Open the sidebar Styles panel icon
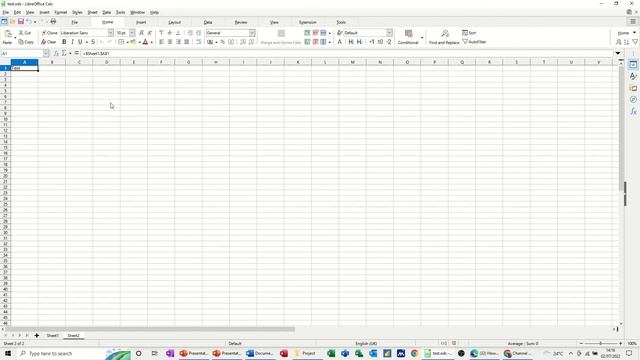Screen dimensions: 640x360 [633, 76]
